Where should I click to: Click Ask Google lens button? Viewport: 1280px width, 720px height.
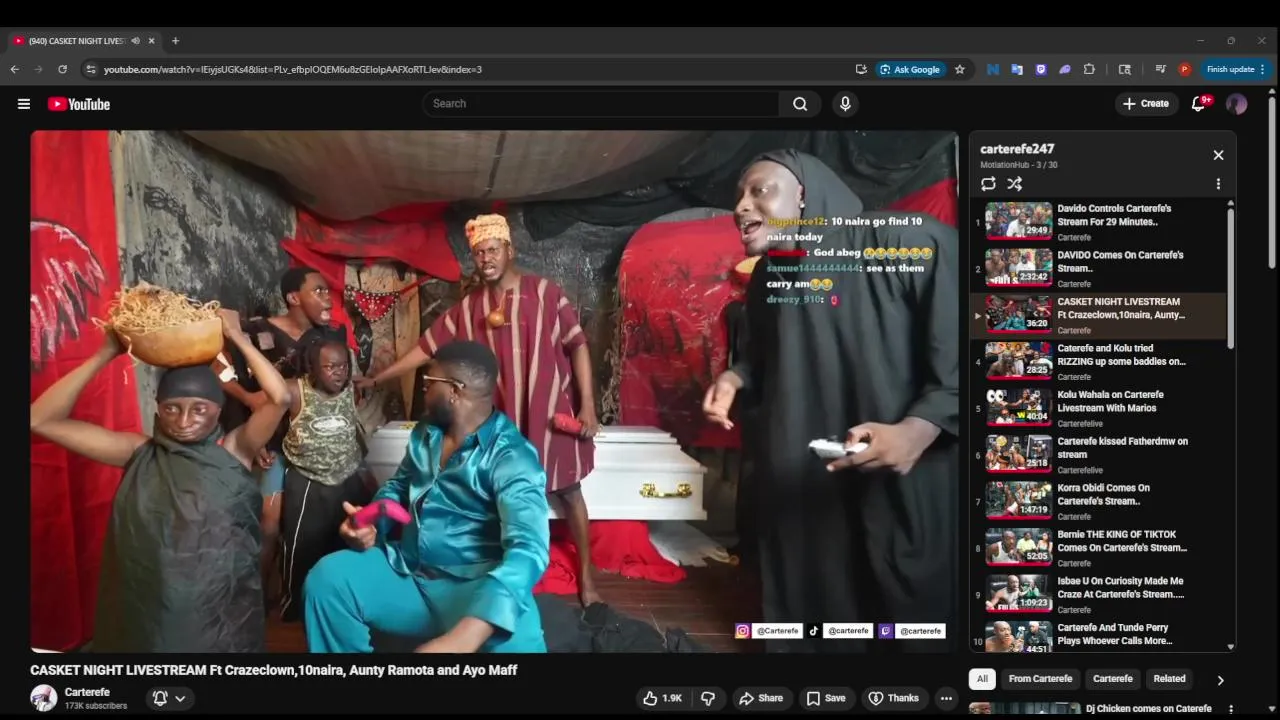click(910, 69)
